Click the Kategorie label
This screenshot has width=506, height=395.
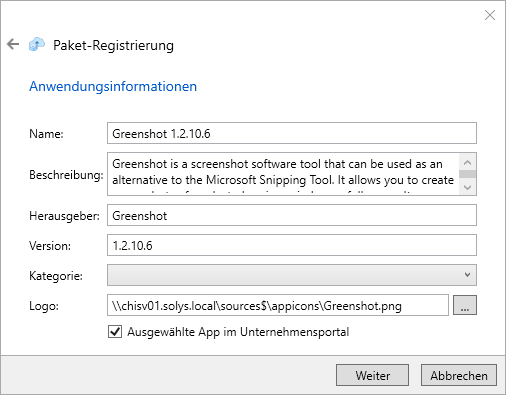[x=56, y=276]
